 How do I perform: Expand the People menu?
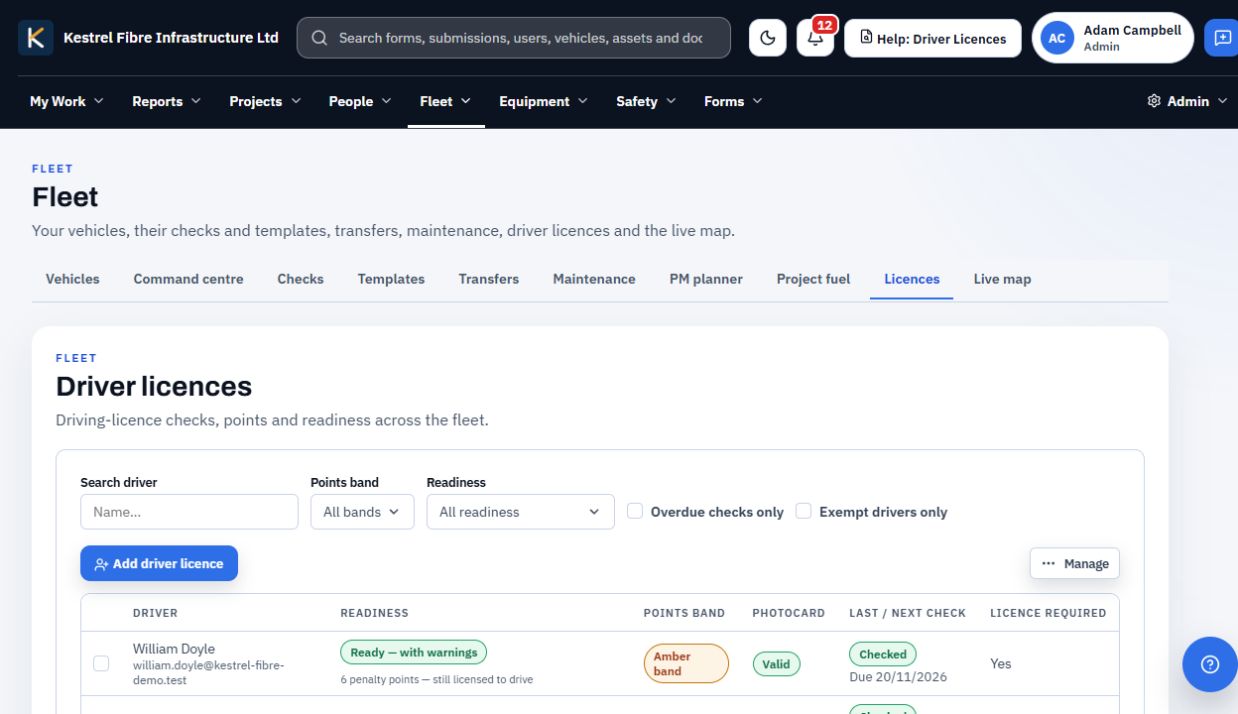pyautogui.click(x=360, y=101)
